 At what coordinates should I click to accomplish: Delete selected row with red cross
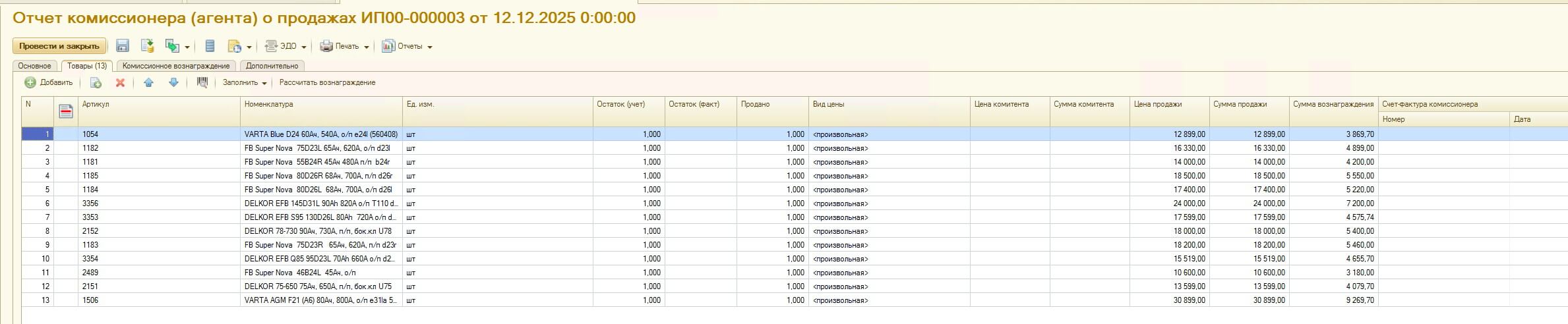(x=120, y=83)
